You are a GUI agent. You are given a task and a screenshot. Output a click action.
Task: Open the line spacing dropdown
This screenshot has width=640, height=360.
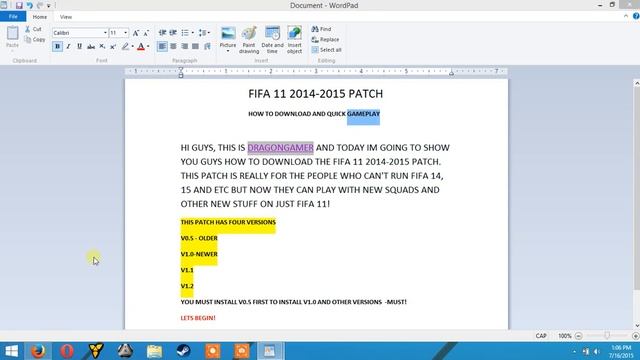204,33
